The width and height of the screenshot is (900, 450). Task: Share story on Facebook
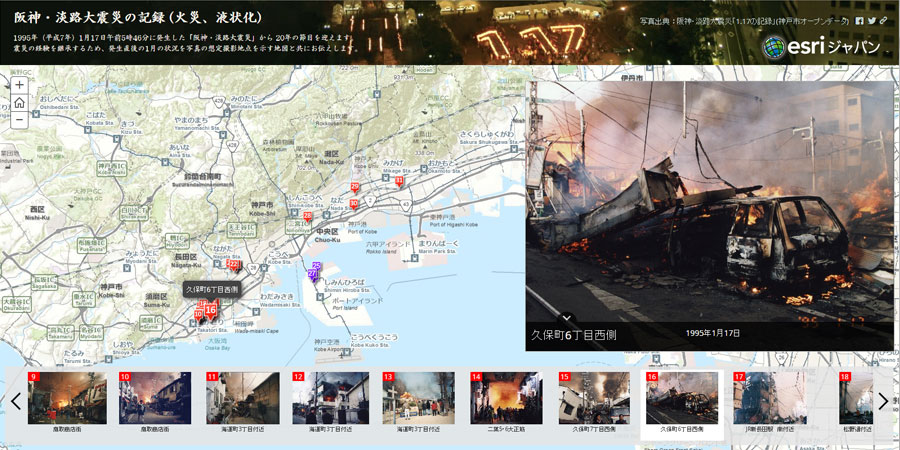859,21
